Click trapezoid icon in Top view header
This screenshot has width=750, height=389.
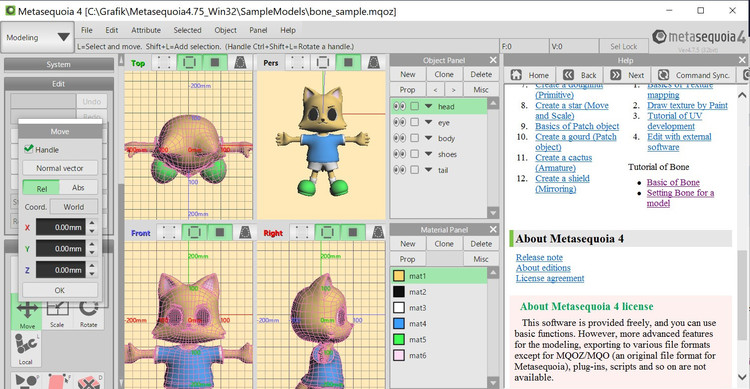coord(240,63)
